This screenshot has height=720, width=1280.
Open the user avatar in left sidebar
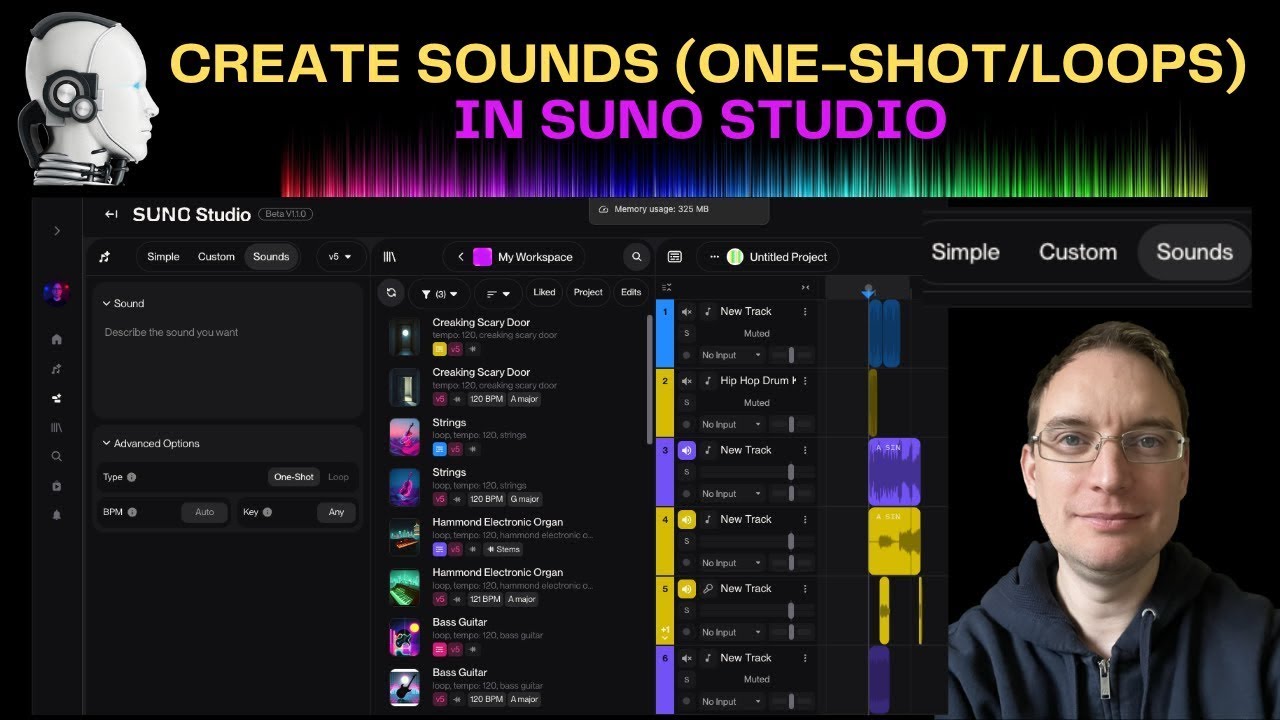pyautogui.click(x=56, y=293)
